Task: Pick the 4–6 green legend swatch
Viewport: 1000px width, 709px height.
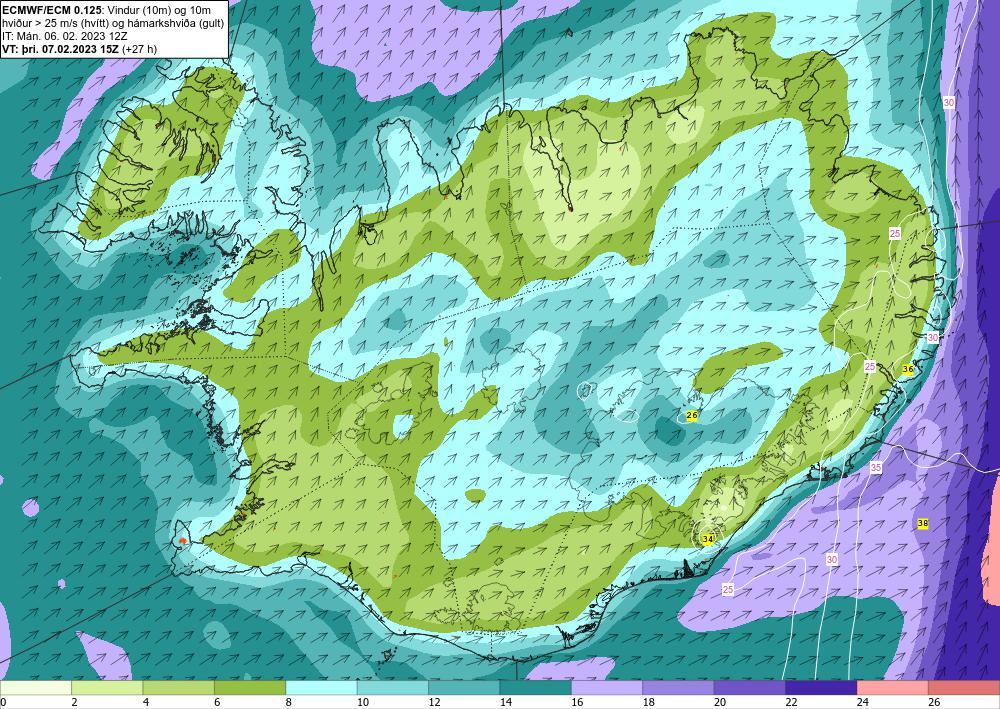Action: [179, 687]
